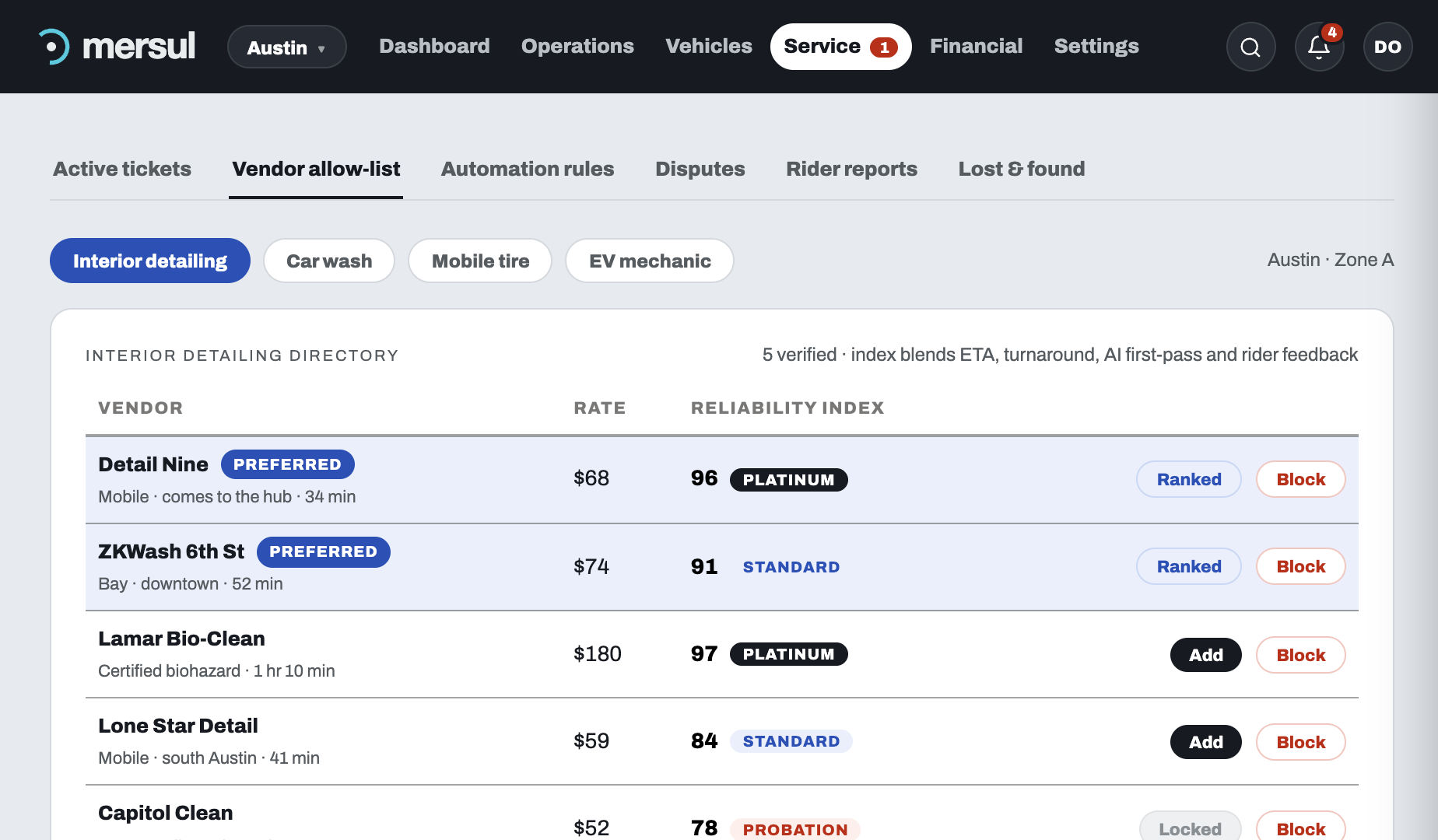Block the Detail Nine vendor
This screenshot has width=1438, height=840.
(1301, 479)
